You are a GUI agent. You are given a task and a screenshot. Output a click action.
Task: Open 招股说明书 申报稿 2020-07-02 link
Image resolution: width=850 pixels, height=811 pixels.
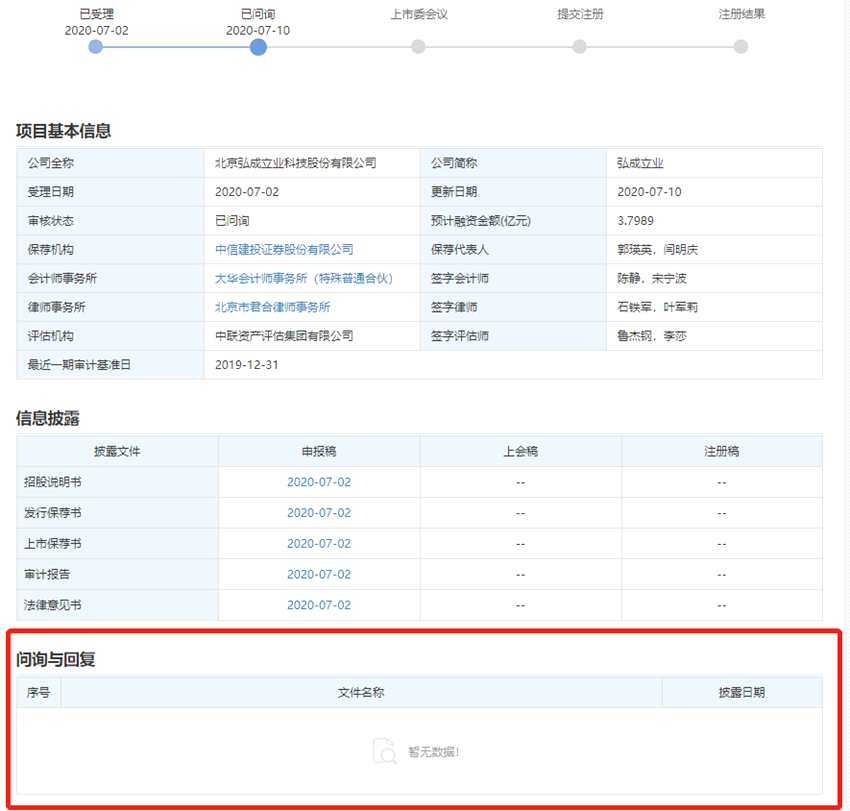pyautogui.click(x=319, y=482)
